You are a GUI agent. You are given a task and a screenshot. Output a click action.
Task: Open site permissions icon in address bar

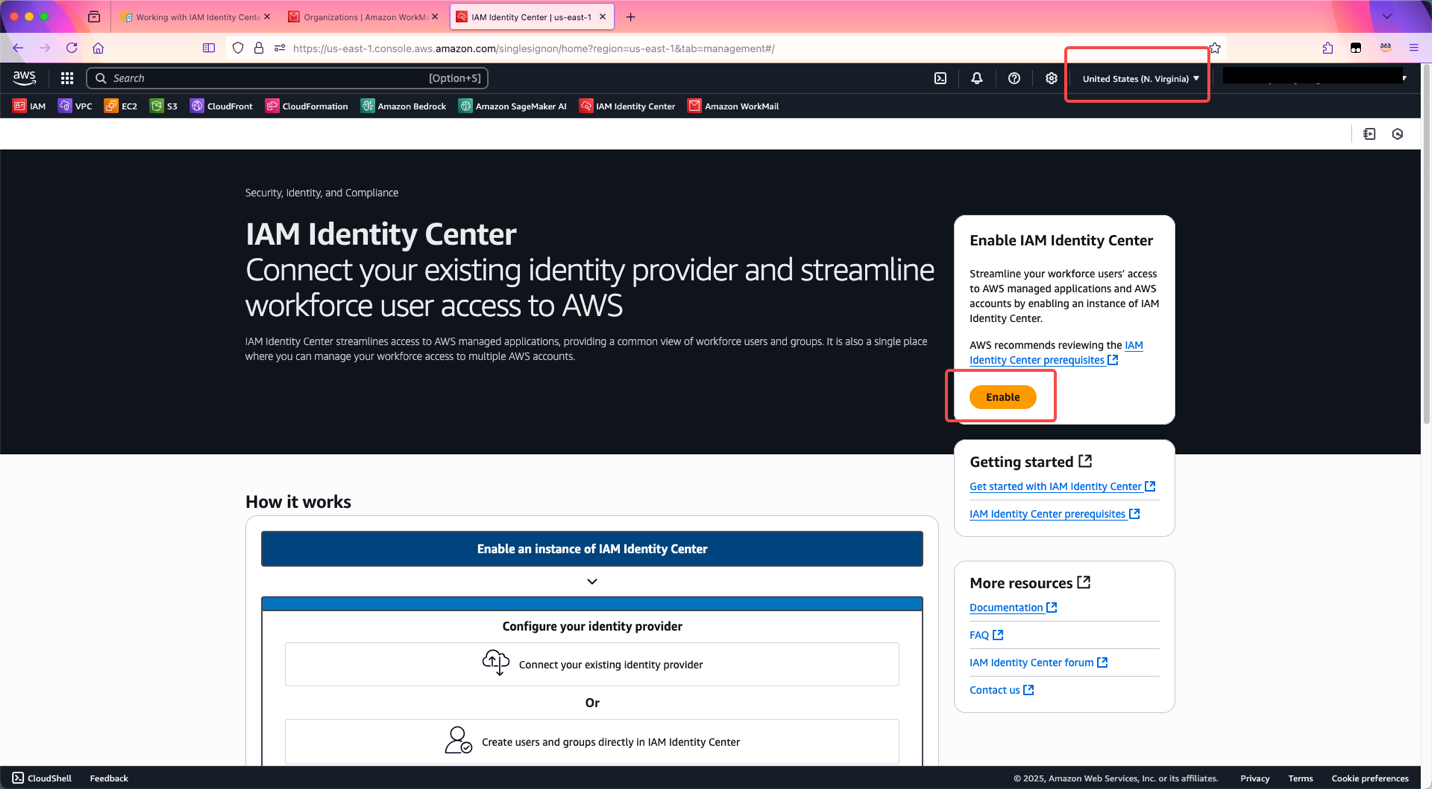pos(280,48)
